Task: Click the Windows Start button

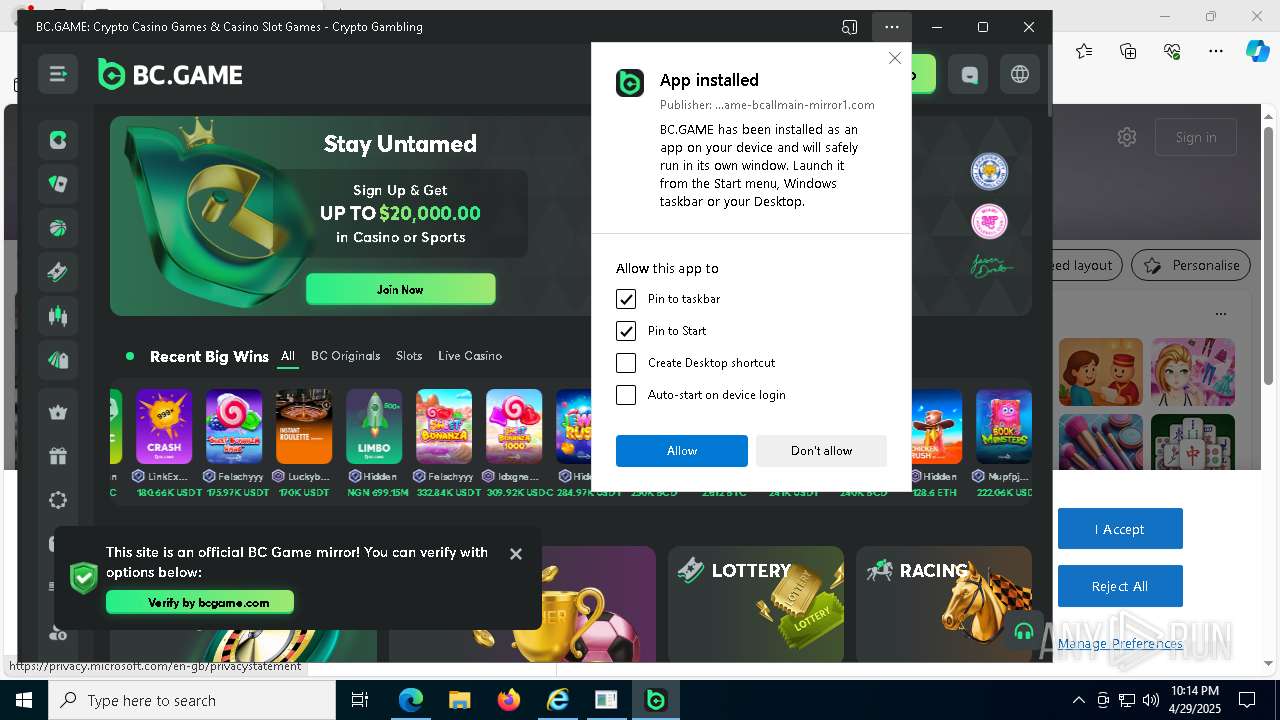Action: [24, 700]
